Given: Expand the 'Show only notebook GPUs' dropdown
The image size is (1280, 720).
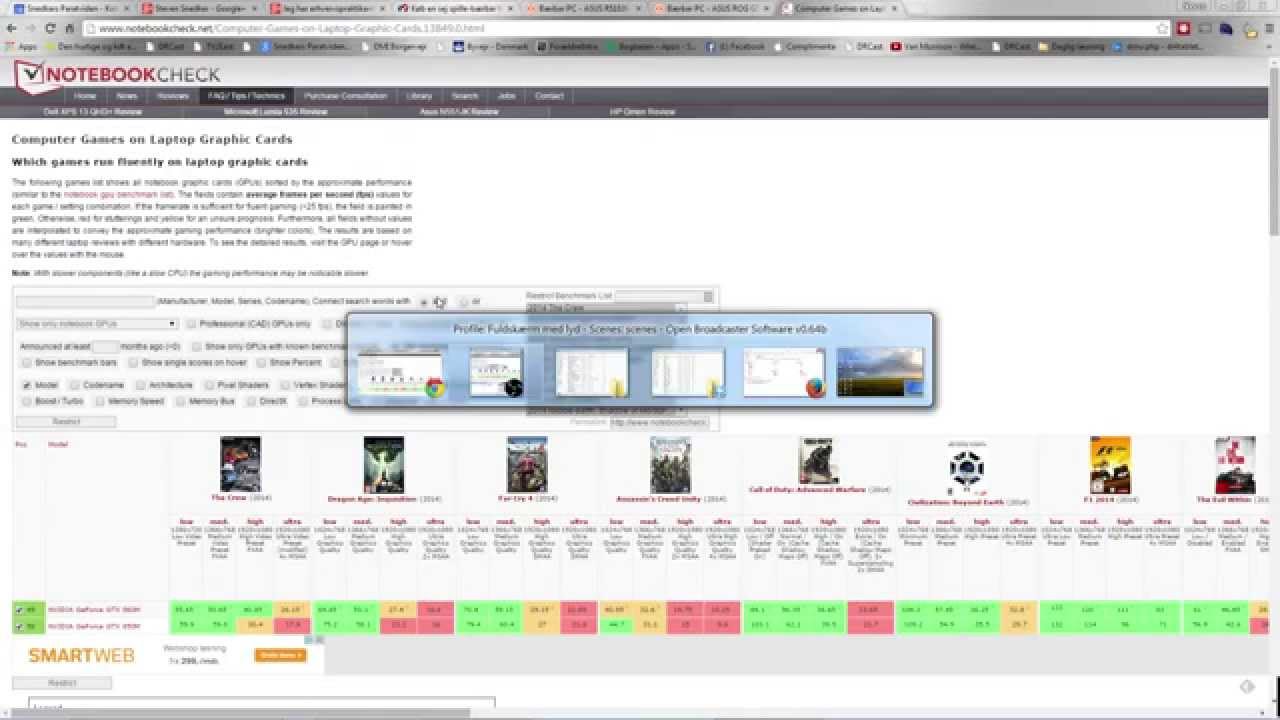Looking at the screenshot, I should click(97, 324).
